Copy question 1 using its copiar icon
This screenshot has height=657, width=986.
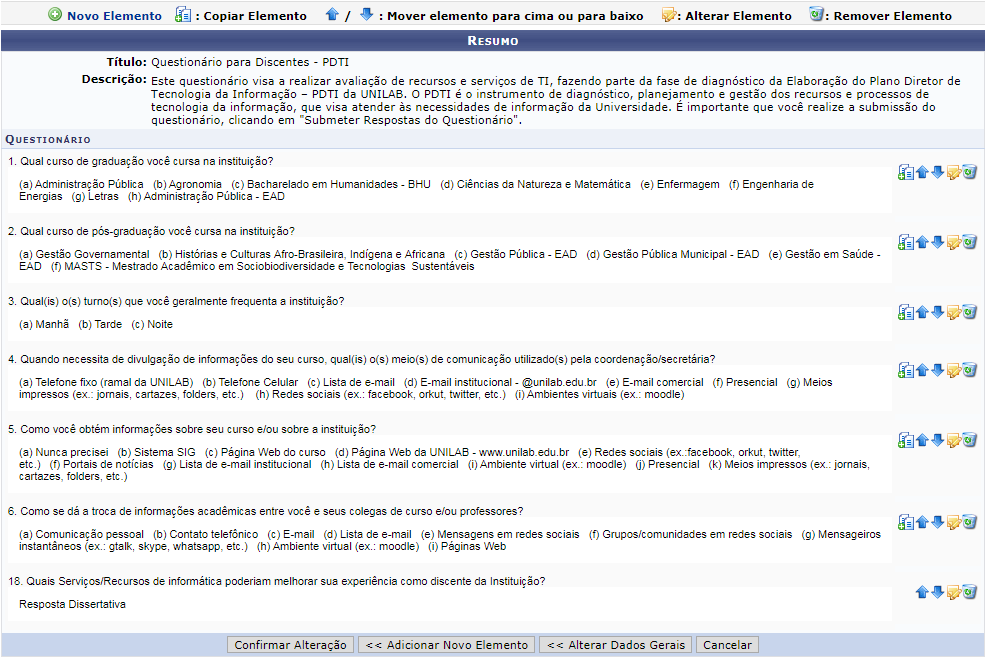point(906,172)
